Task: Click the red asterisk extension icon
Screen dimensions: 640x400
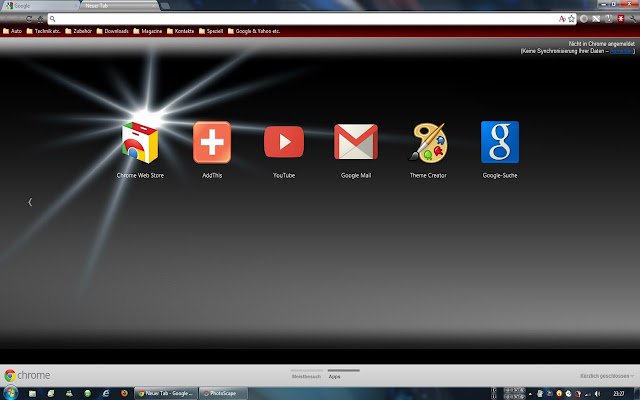Action: click(x=621, y=19)
